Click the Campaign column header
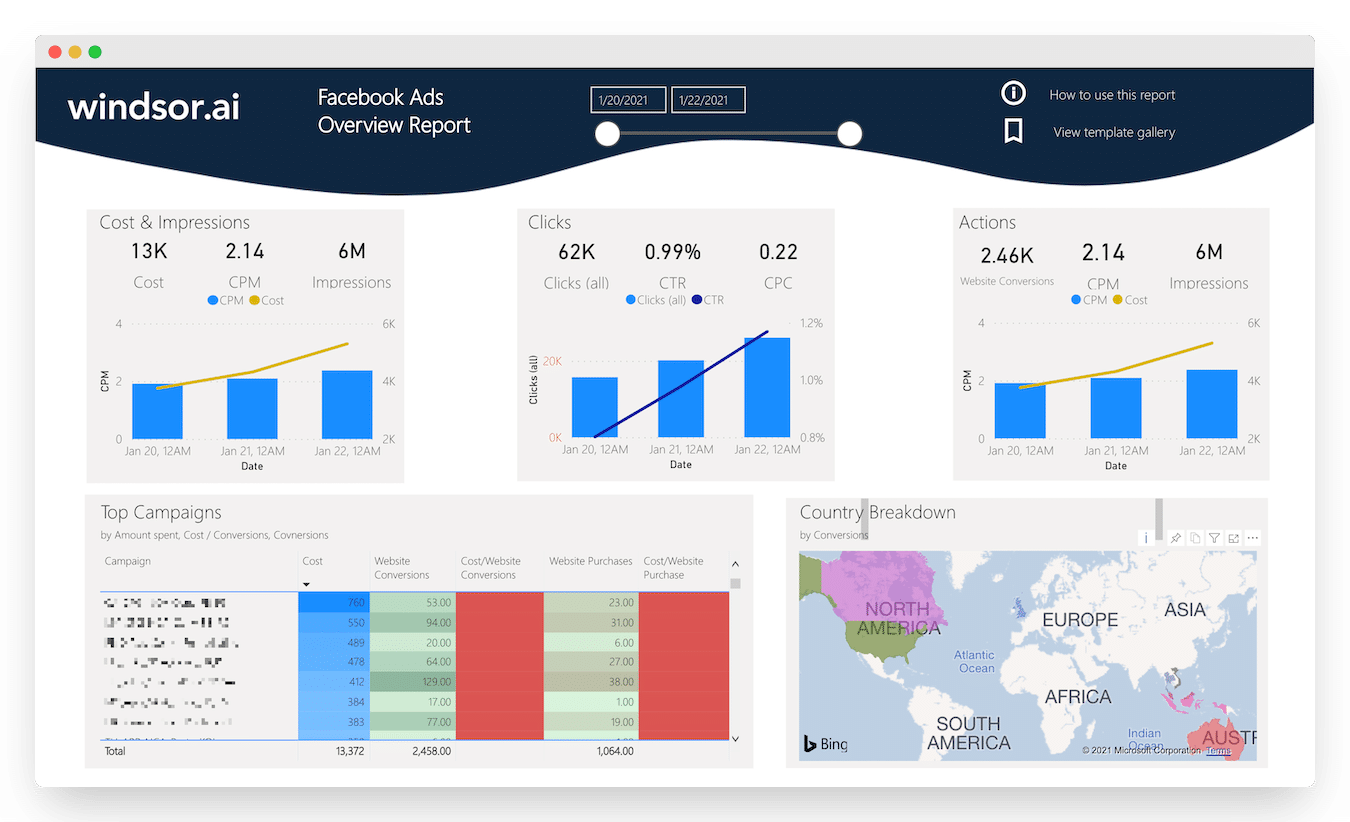Screen dimensions: 1350x822 tap(128, 561)
